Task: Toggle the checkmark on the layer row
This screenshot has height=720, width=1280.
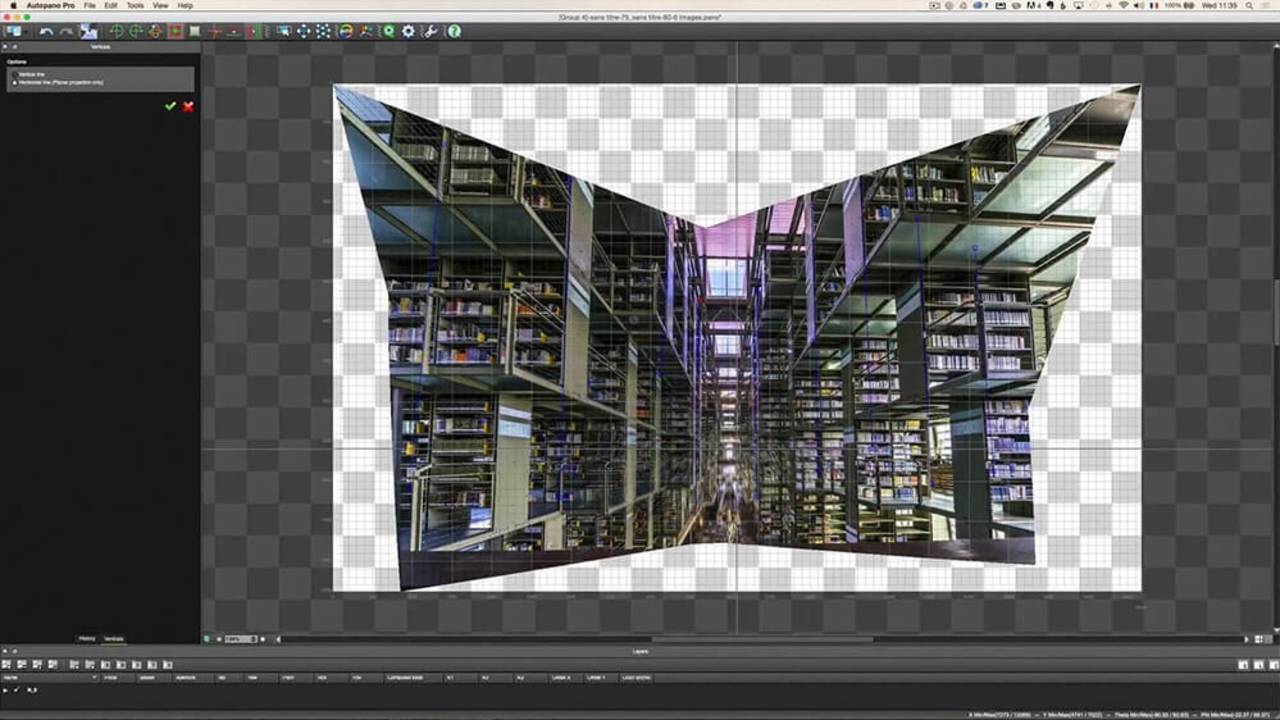Action: click(x=17, y=690)
